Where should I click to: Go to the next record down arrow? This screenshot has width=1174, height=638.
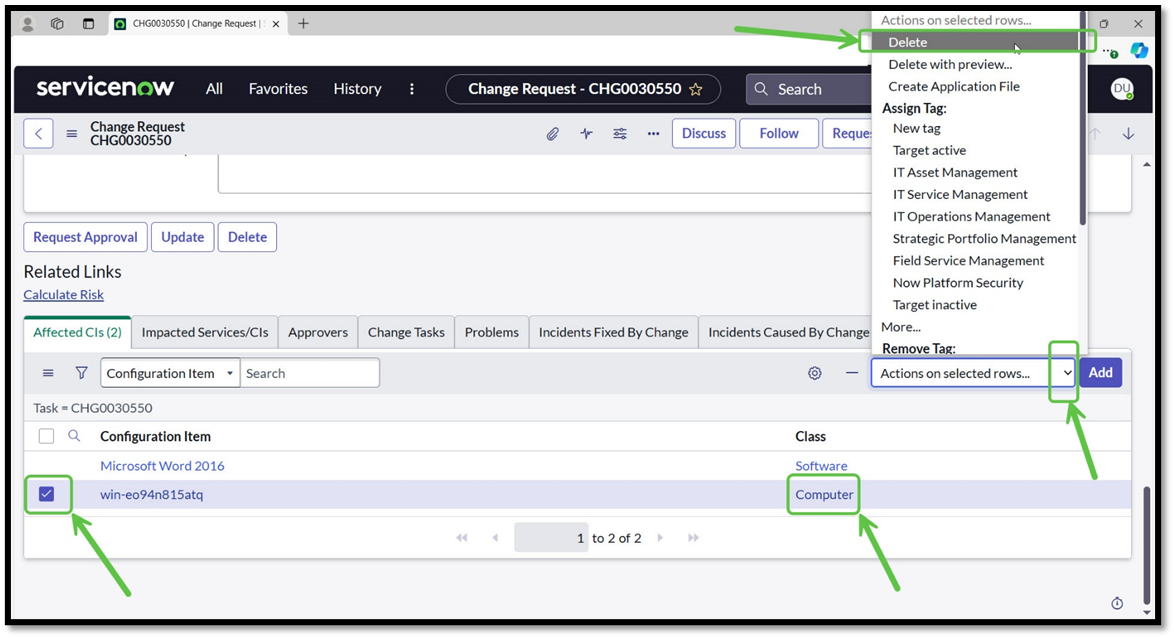coord(1128,134)
